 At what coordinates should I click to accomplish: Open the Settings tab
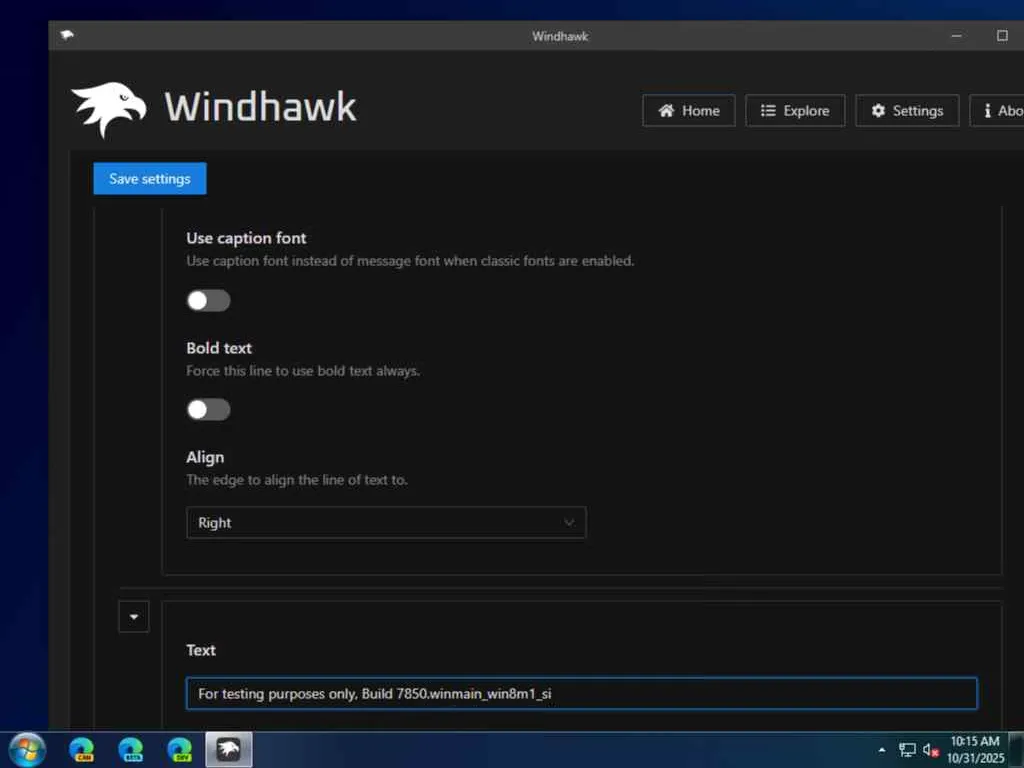click(x=907, y=110)
